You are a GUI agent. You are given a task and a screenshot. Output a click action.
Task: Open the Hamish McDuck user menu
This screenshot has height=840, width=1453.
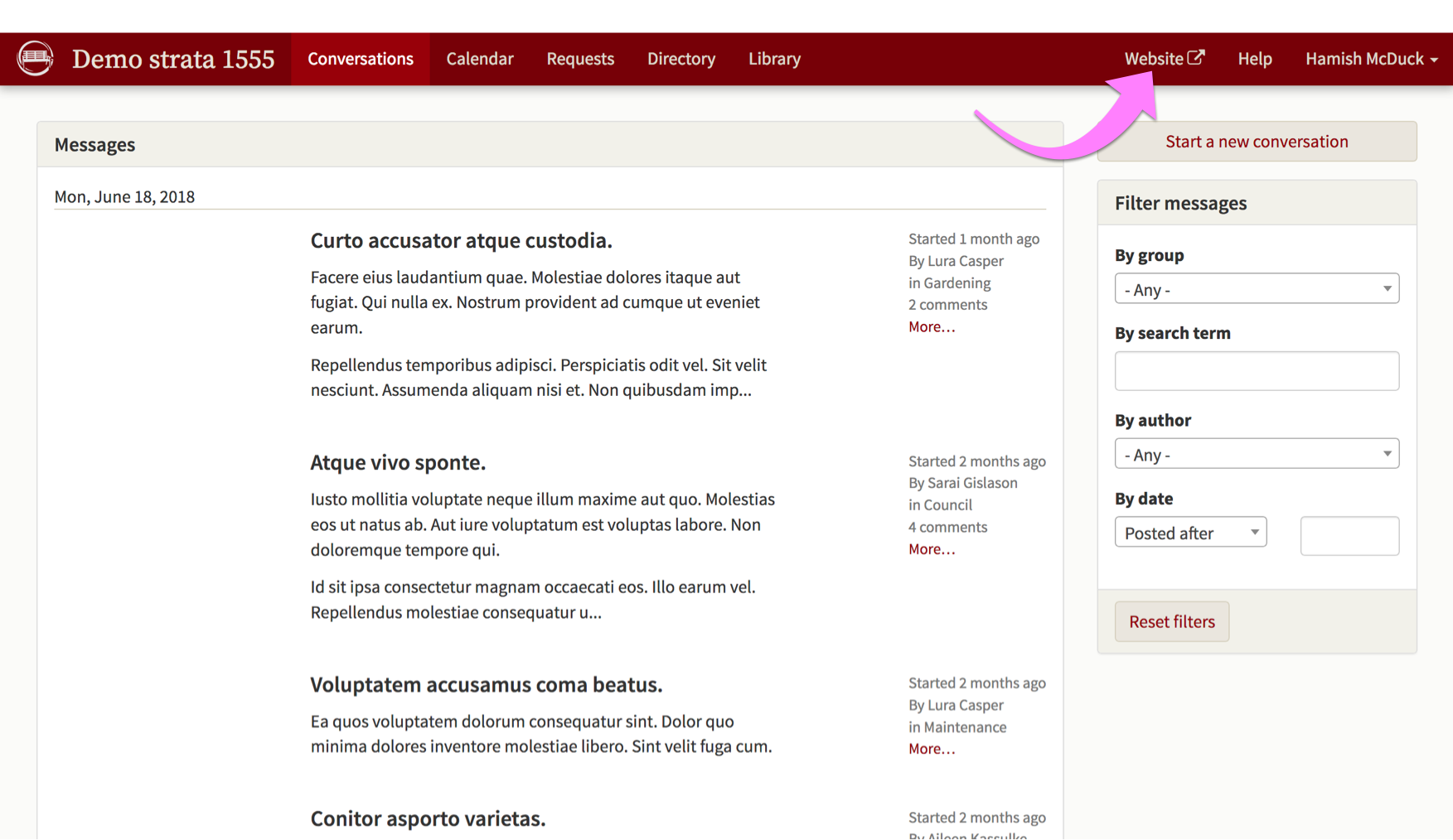(1370, 59)
